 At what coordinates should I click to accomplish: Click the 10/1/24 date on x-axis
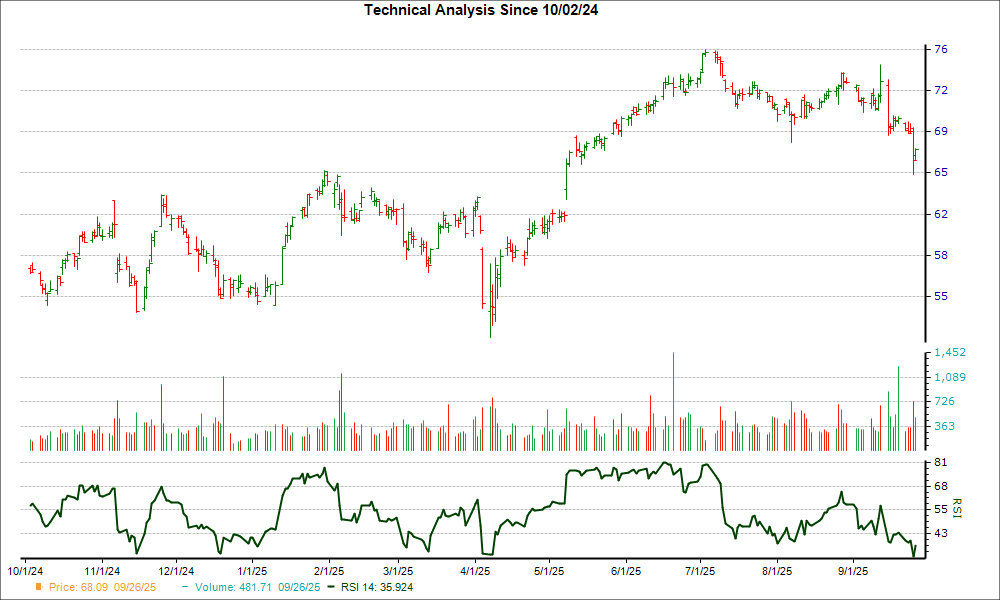pyautogui.click(x=27, y=572)
